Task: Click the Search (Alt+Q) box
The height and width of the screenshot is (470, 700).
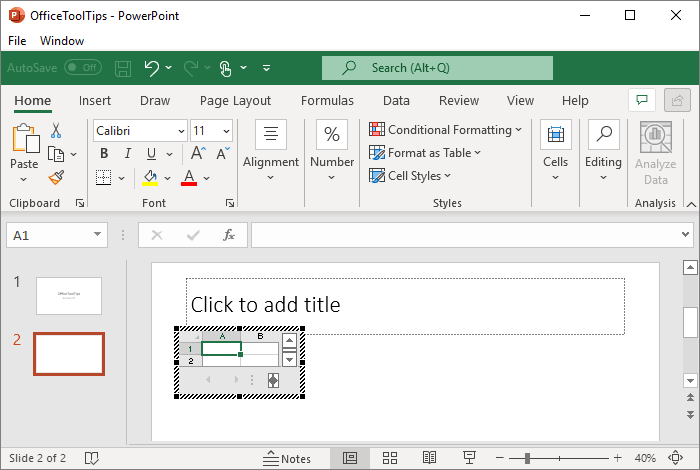Action: (437, 68)
